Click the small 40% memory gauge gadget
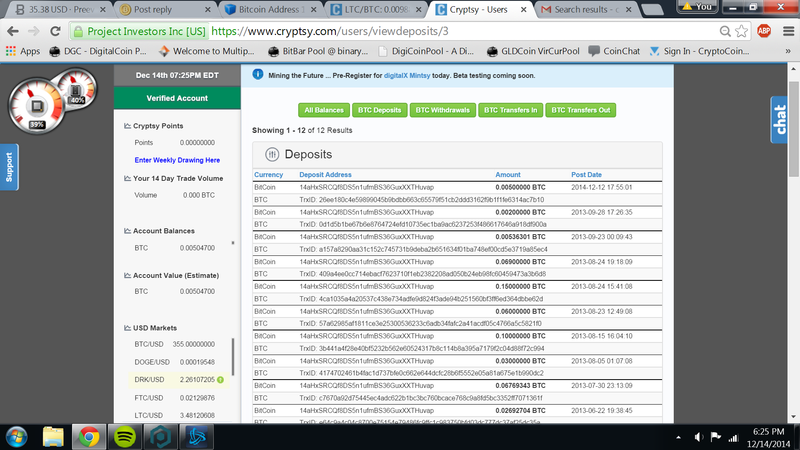800x450 pixels. pos(76,89)
